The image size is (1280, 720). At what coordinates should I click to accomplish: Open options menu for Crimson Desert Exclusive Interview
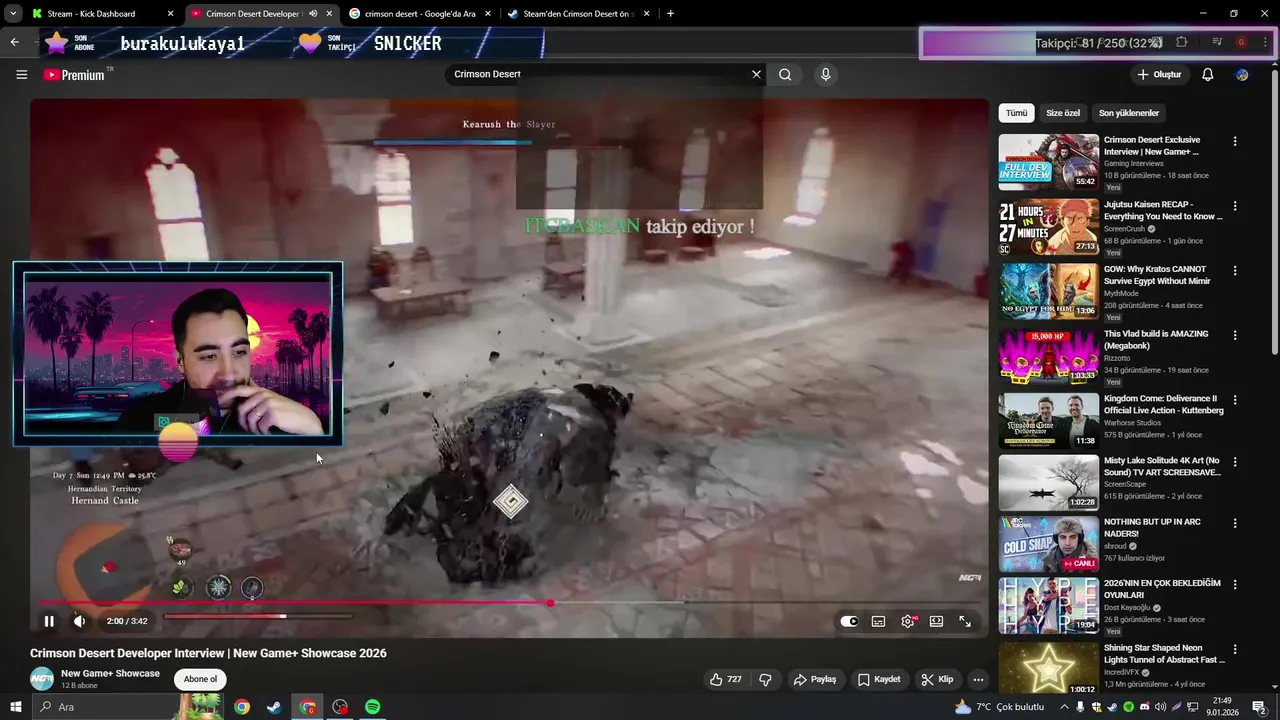(1235, 142)
